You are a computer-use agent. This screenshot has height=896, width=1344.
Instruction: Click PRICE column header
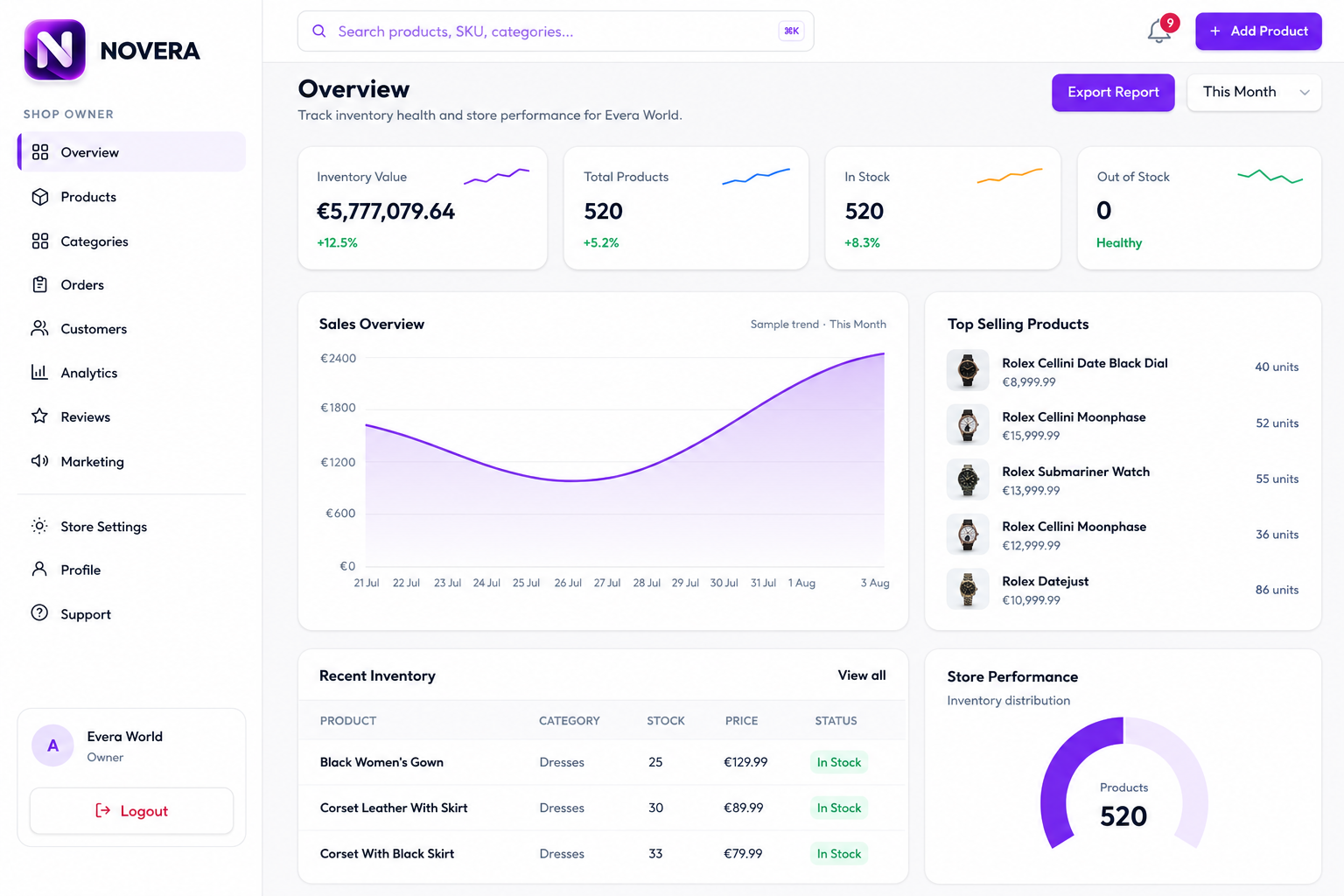[741, 721]
